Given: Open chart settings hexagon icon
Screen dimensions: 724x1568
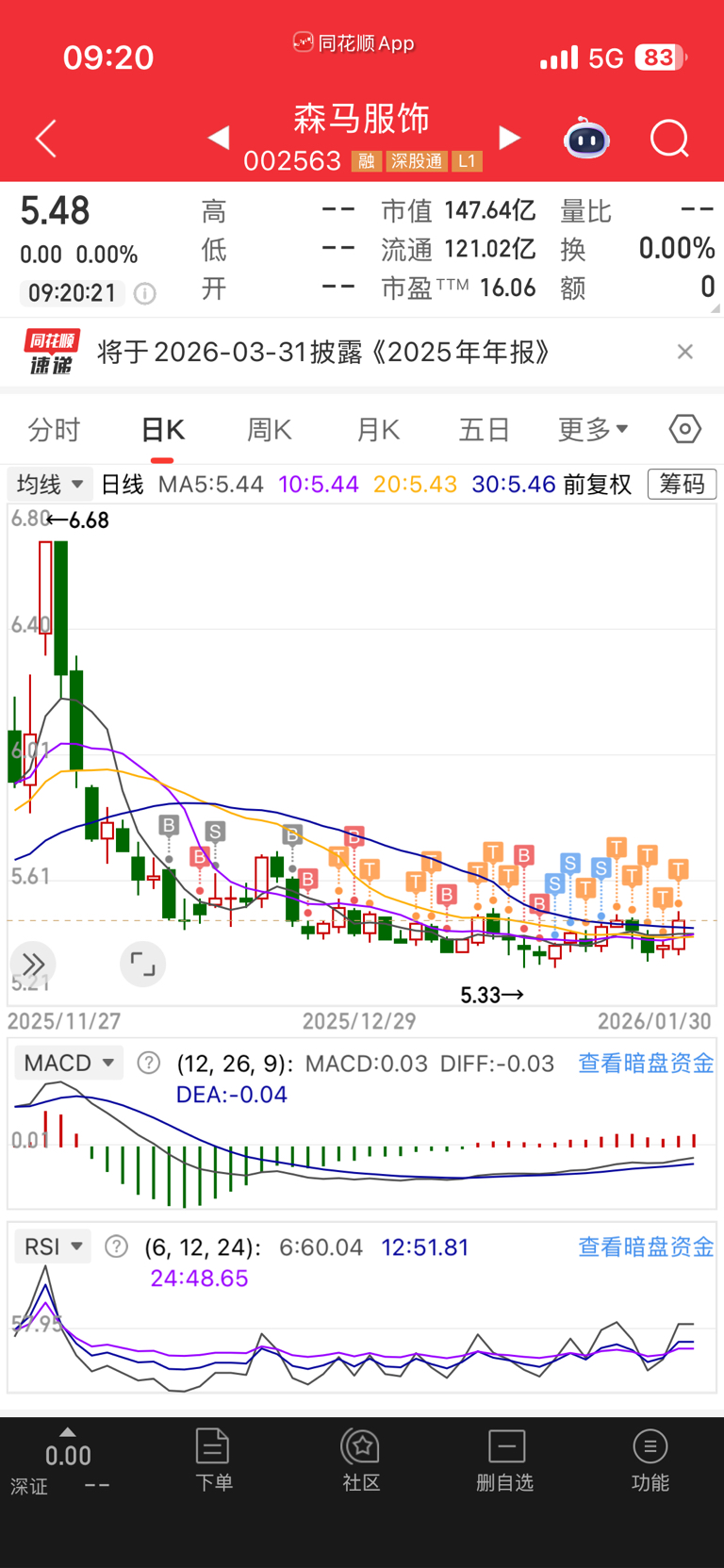Looking at the screenshot, I should (x=685, y=429).
